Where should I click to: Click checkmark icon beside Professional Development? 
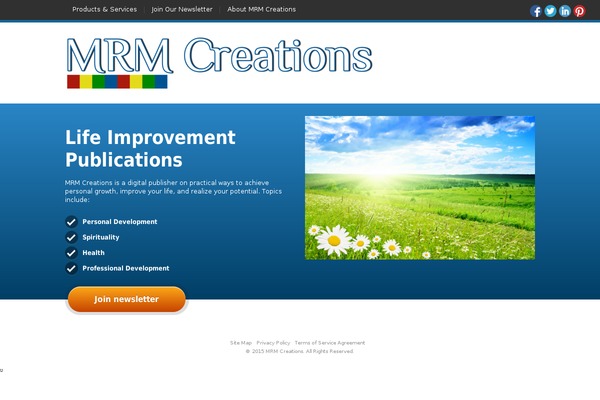71,268
